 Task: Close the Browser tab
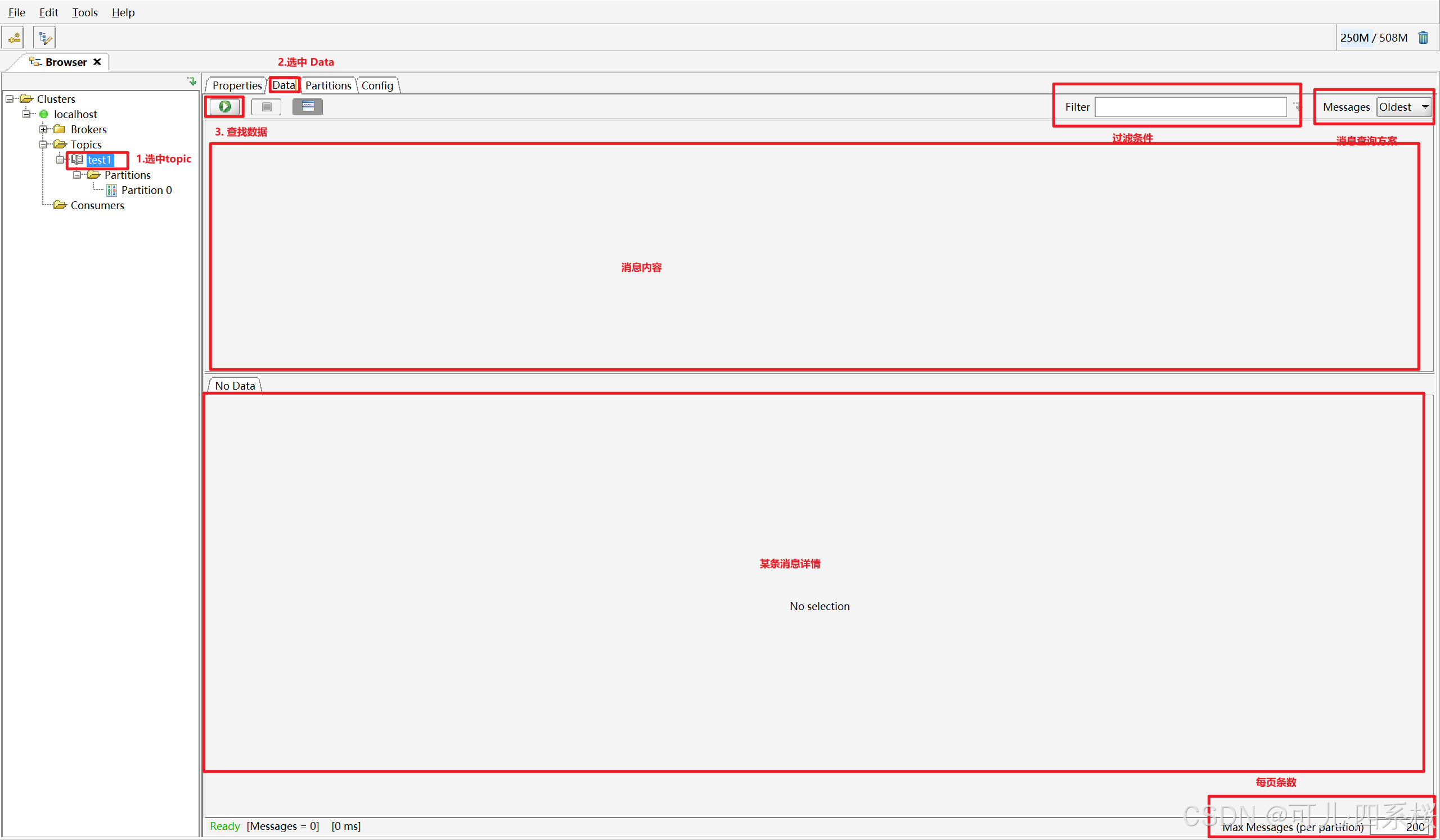tap(97, 62)
